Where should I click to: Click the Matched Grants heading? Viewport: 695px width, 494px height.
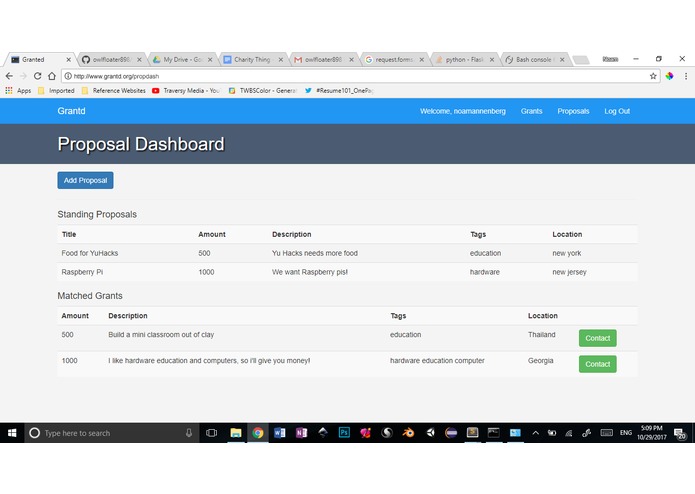(90, 296)
